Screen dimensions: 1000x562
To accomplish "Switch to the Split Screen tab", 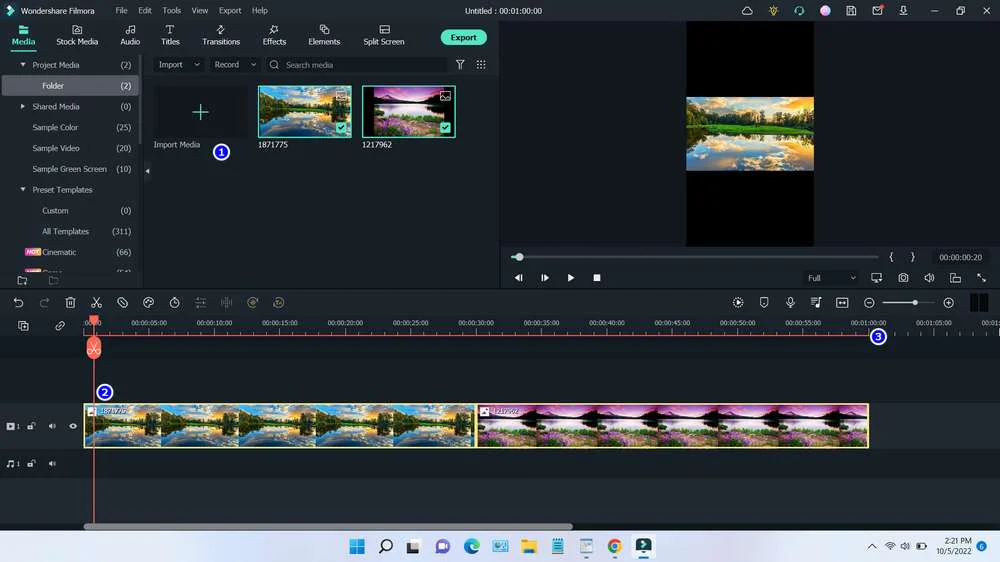I will coord(384,35).
